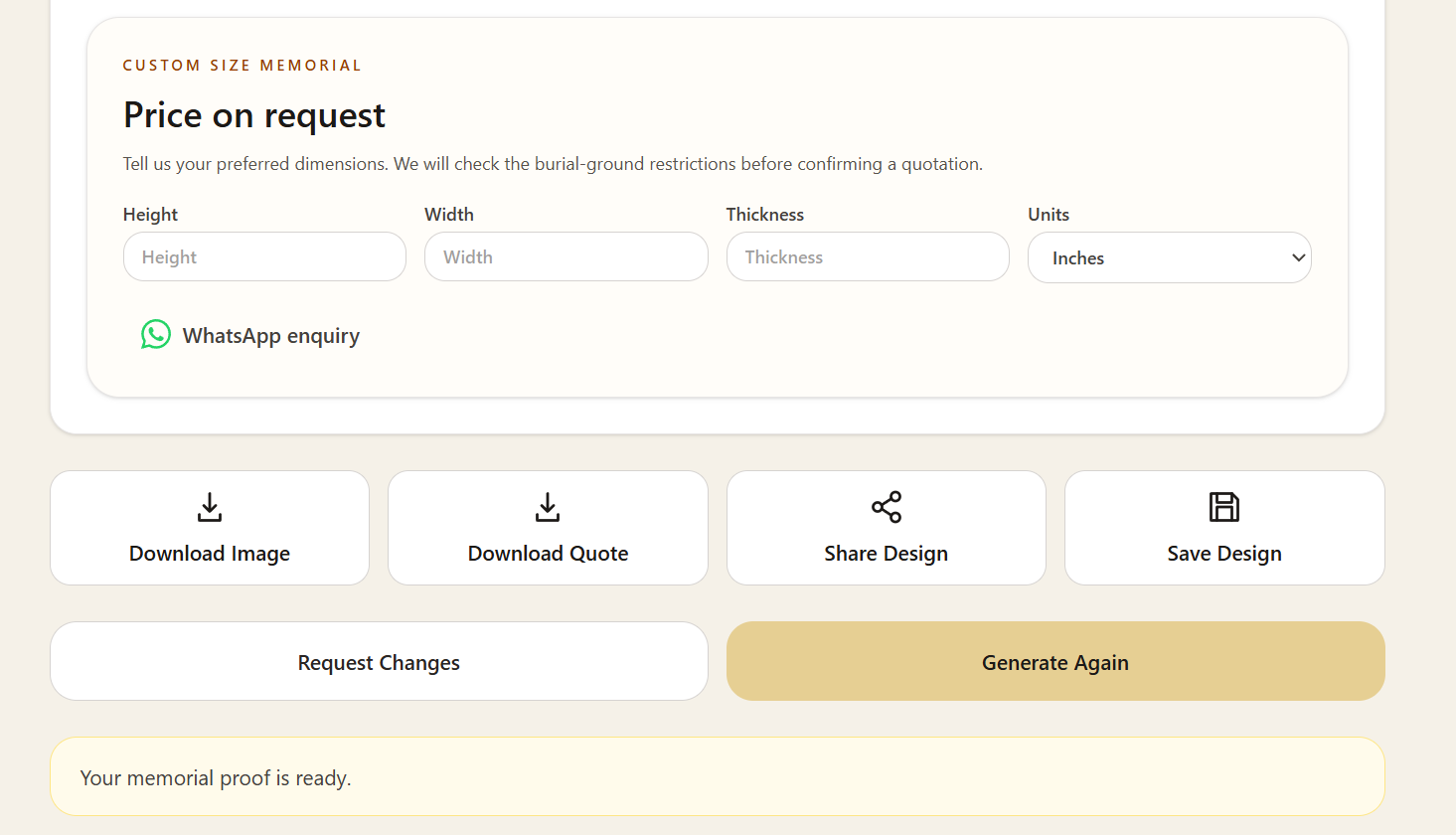This screenshot has height=835, width=1456.
Task: Click the 'Units' field label
Action: coord(1049,215)
